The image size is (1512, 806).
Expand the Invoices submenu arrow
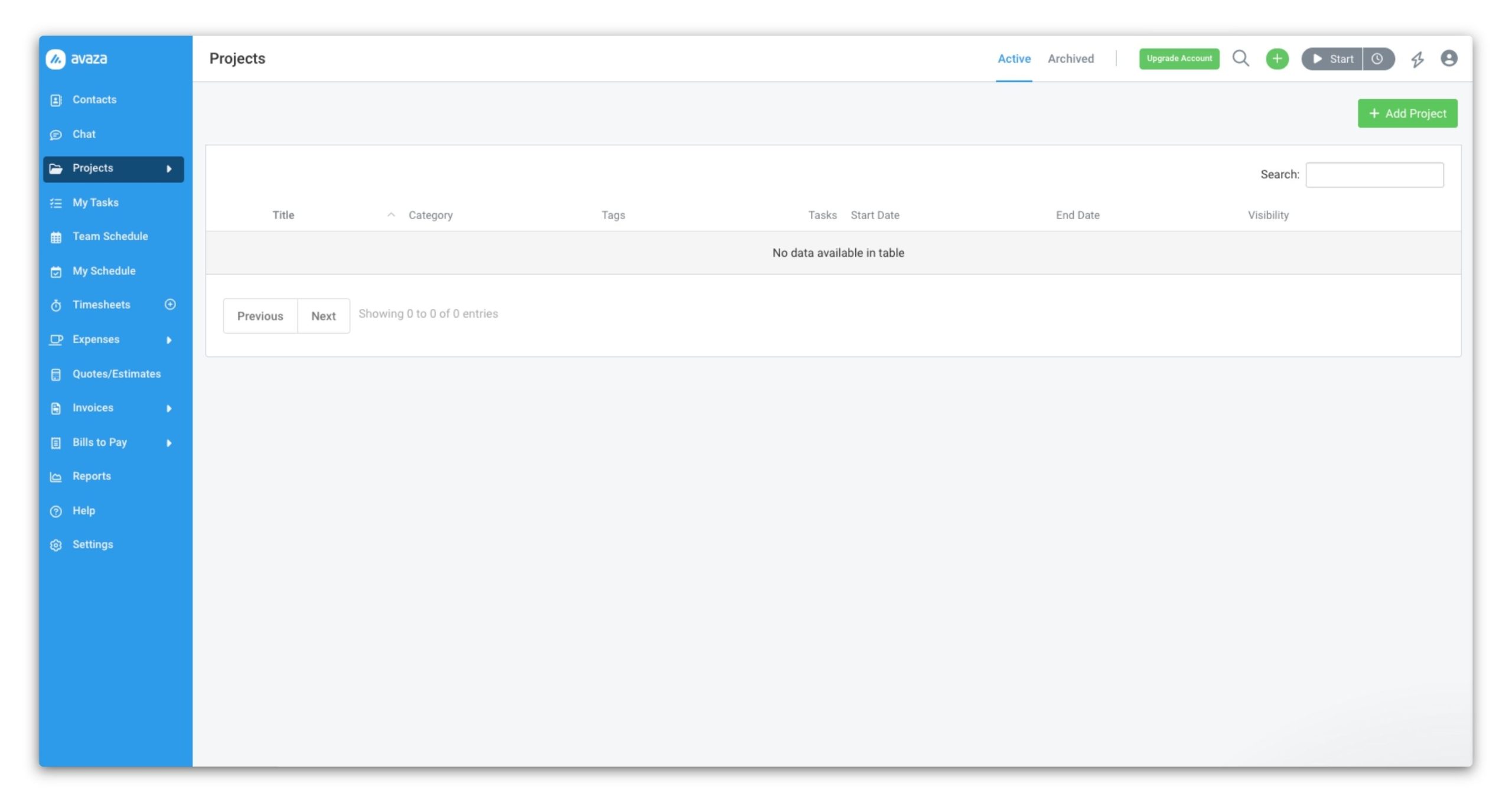(x=169, y=409)
